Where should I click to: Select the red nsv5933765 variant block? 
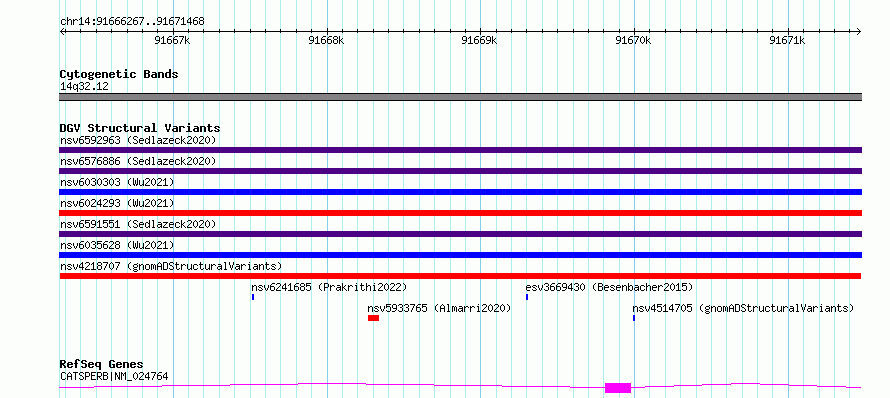coord(373,318)
